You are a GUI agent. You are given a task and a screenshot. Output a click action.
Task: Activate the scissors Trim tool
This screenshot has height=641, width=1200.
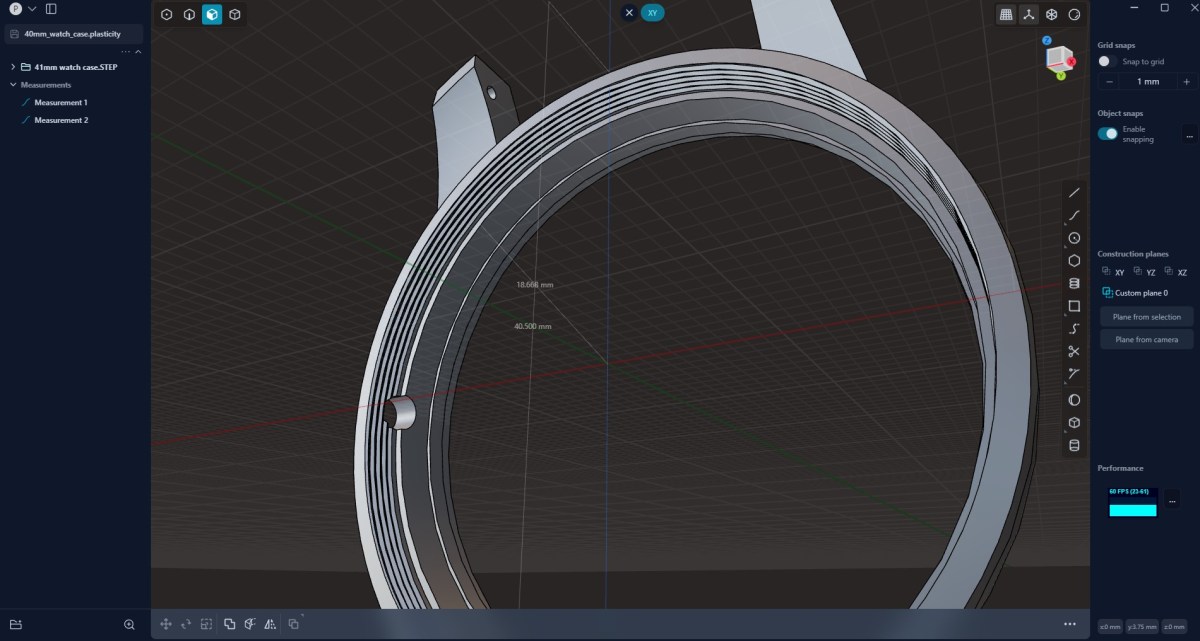1074,351
